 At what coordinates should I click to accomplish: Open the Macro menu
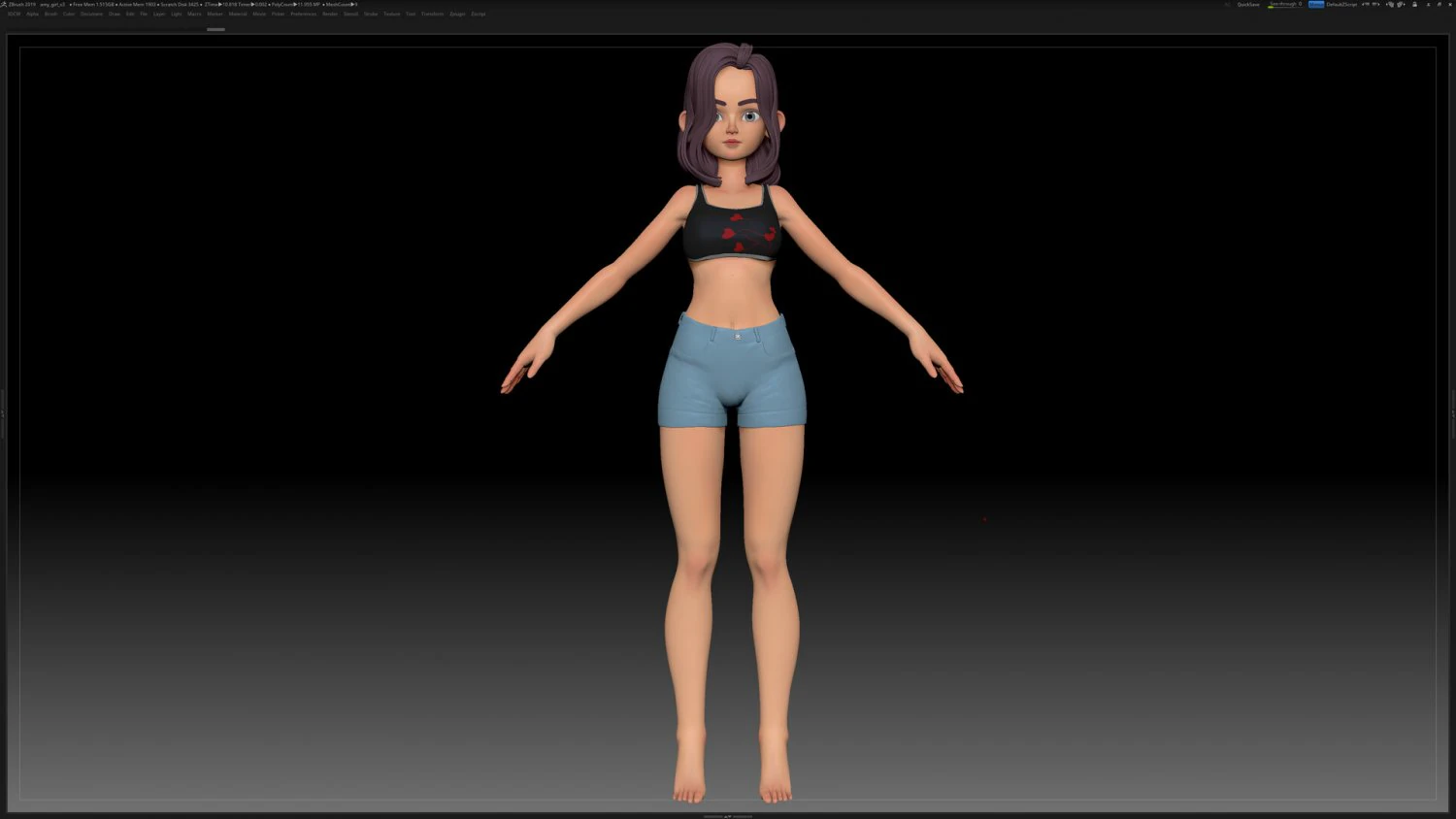pos(194,14)
